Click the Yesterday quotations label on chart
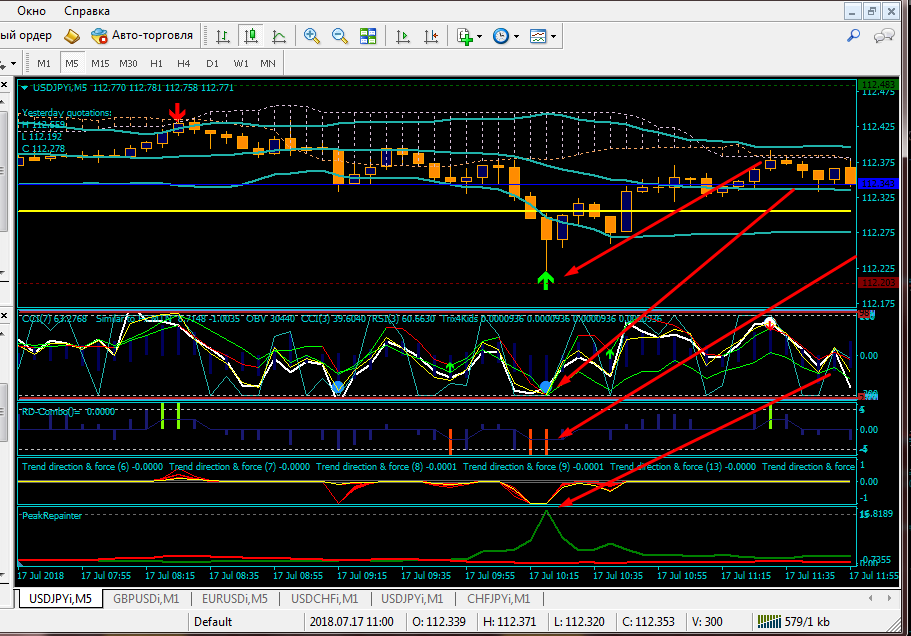 (67, 113)
